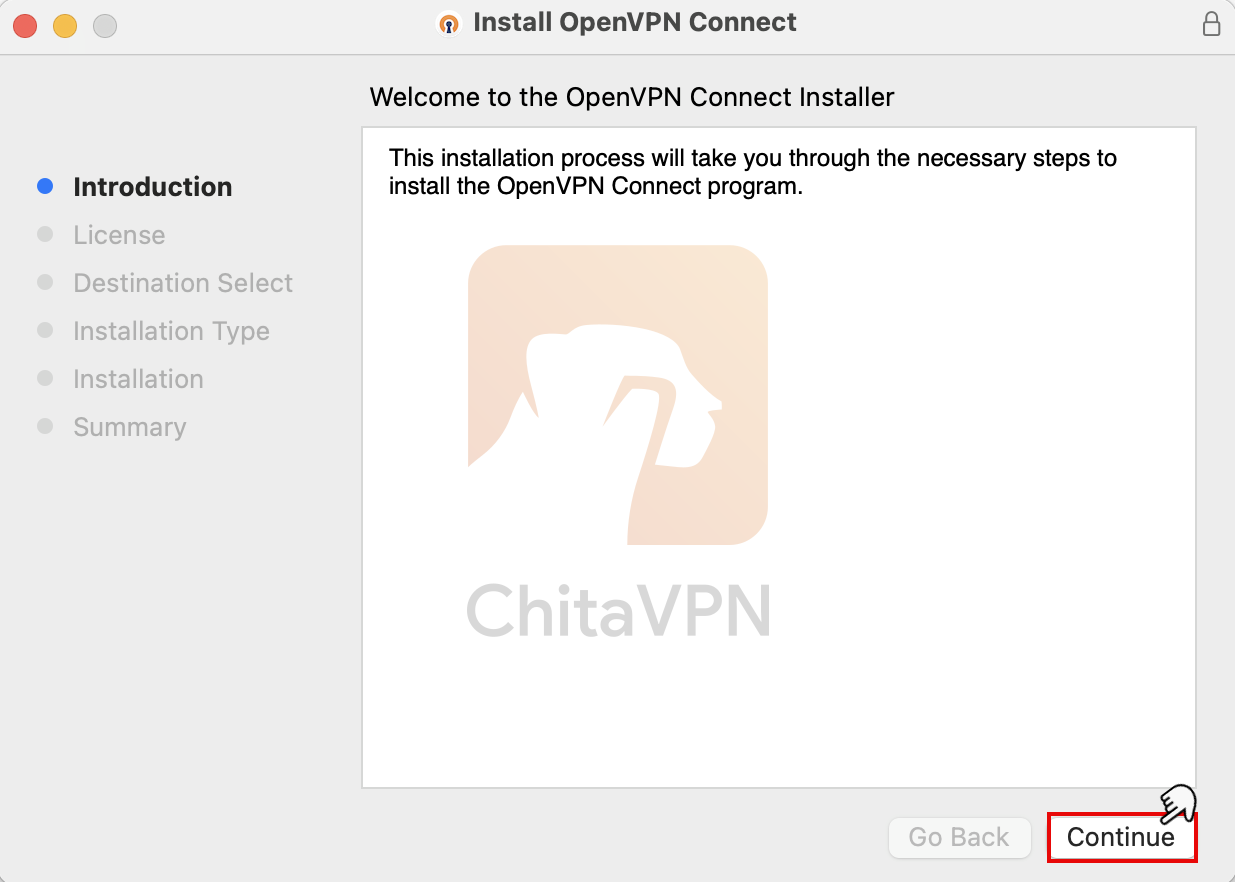The width and height of the screenshot is (1235, 882).
Task: Choose the Destination Select step label
Action: coord(183,283)
